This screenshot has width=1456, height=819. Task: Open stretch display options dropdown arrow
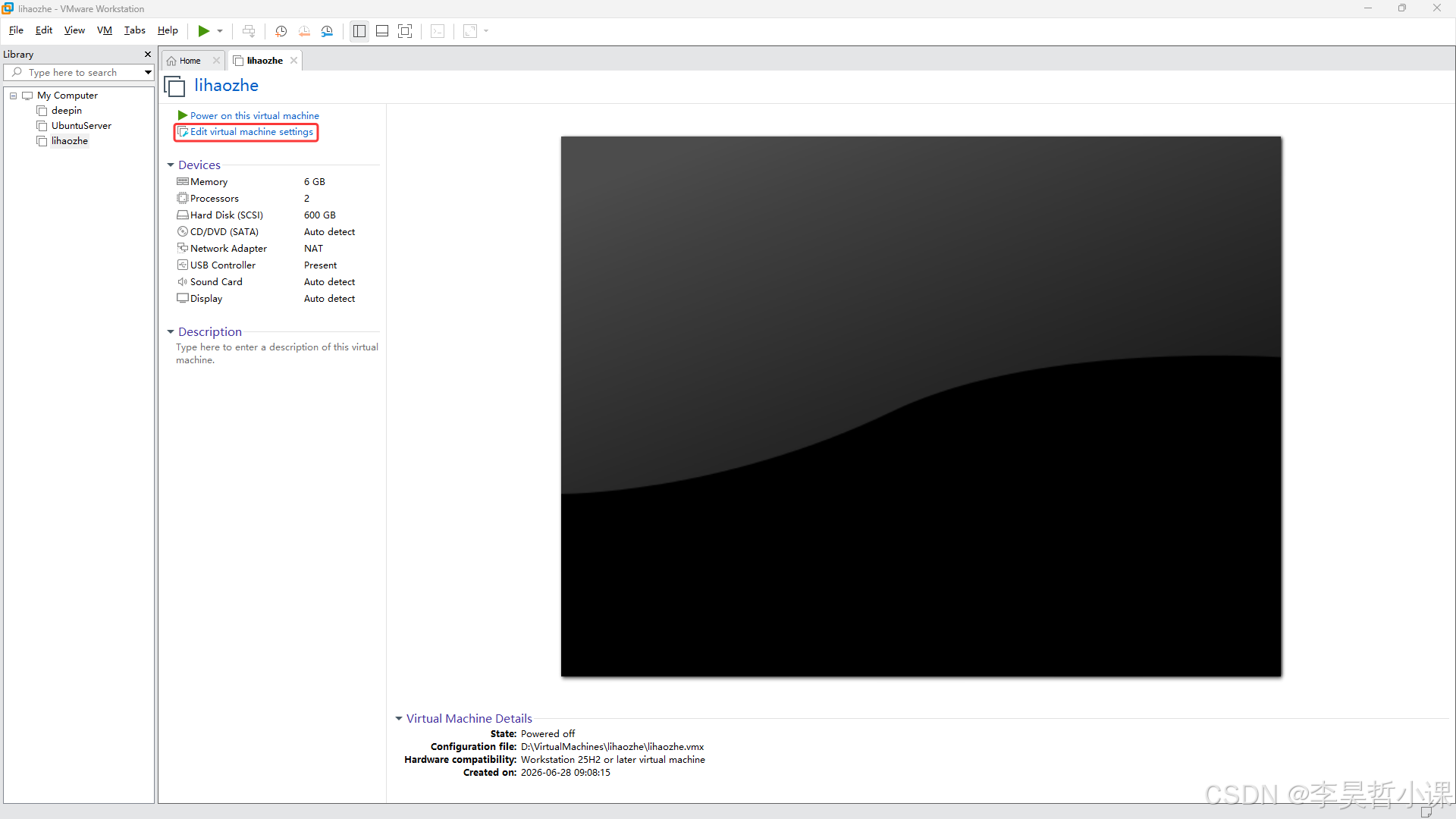point(486,31)
